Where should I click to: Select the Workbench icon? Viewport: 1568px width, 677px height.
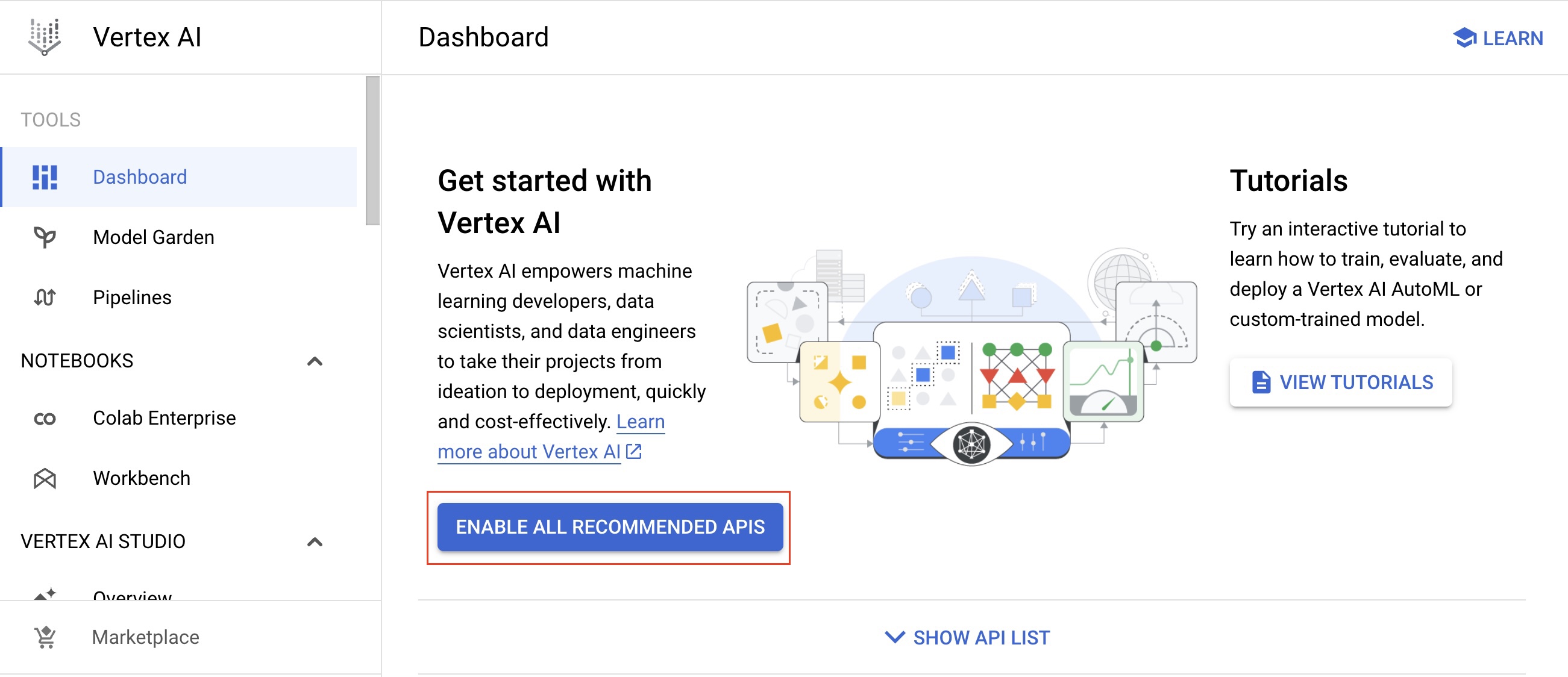click(x=45, y=478)
